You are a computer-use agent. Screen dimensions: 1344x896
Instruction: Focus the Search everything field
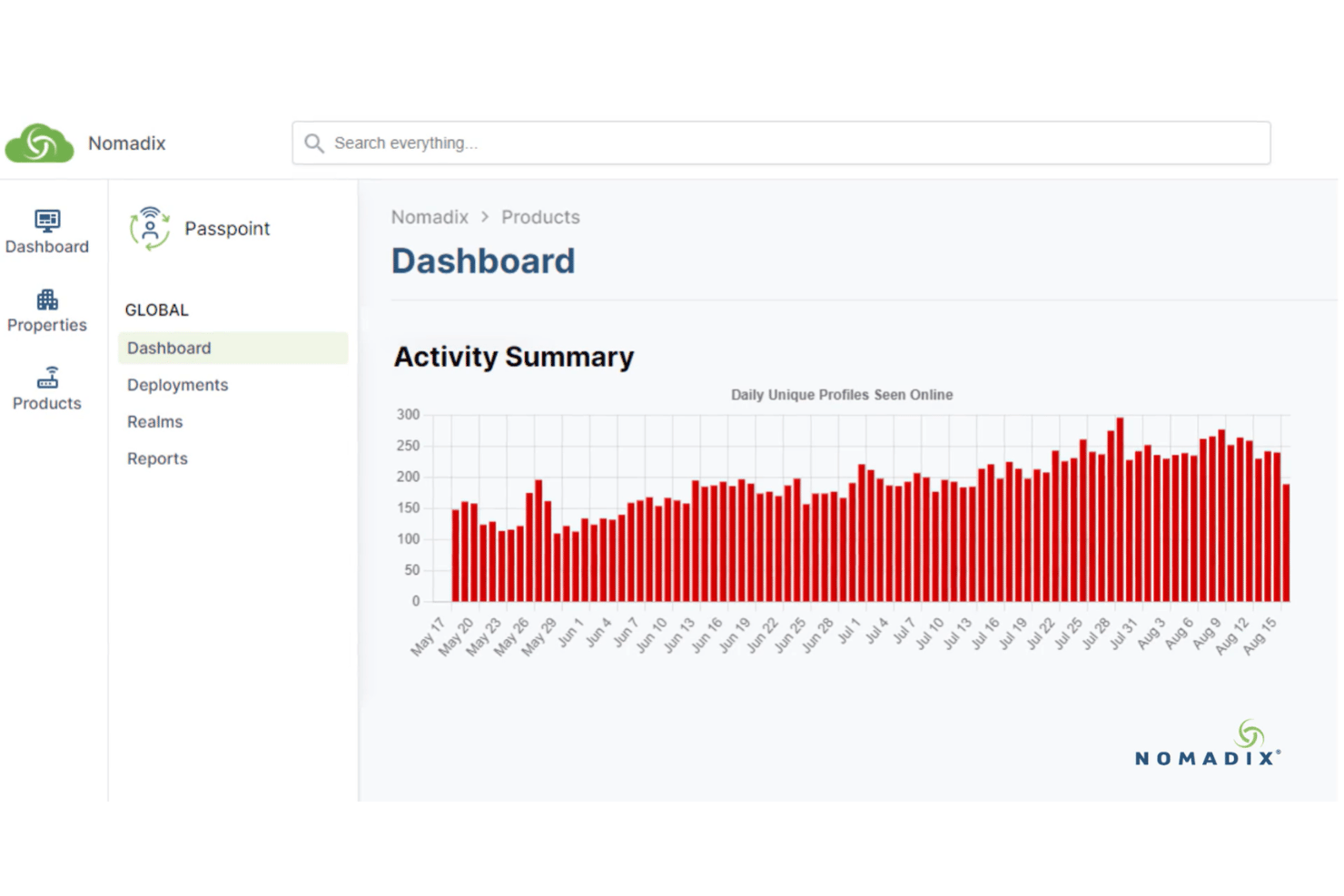(781, 143)
